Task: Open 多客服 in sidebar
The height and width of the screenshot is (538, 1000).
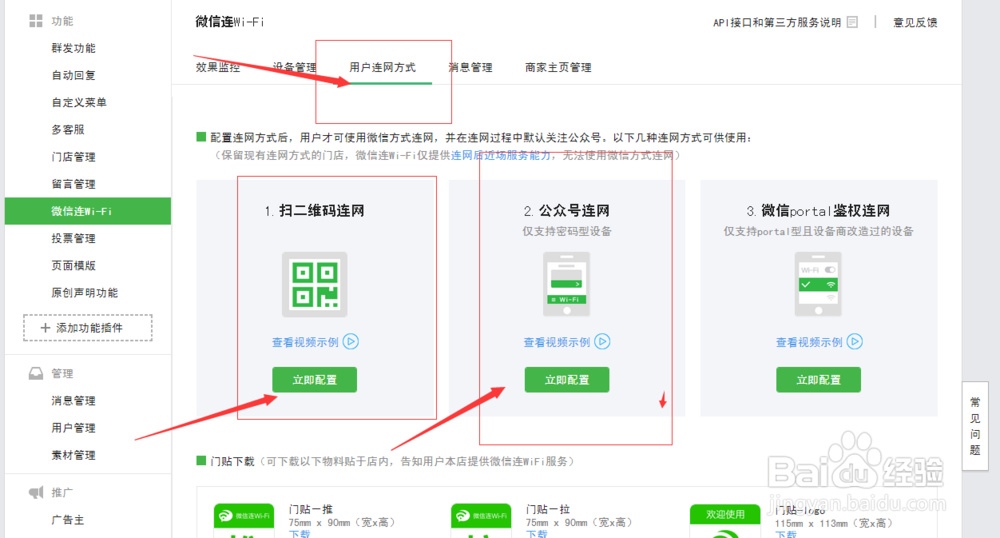Action: 68,129
